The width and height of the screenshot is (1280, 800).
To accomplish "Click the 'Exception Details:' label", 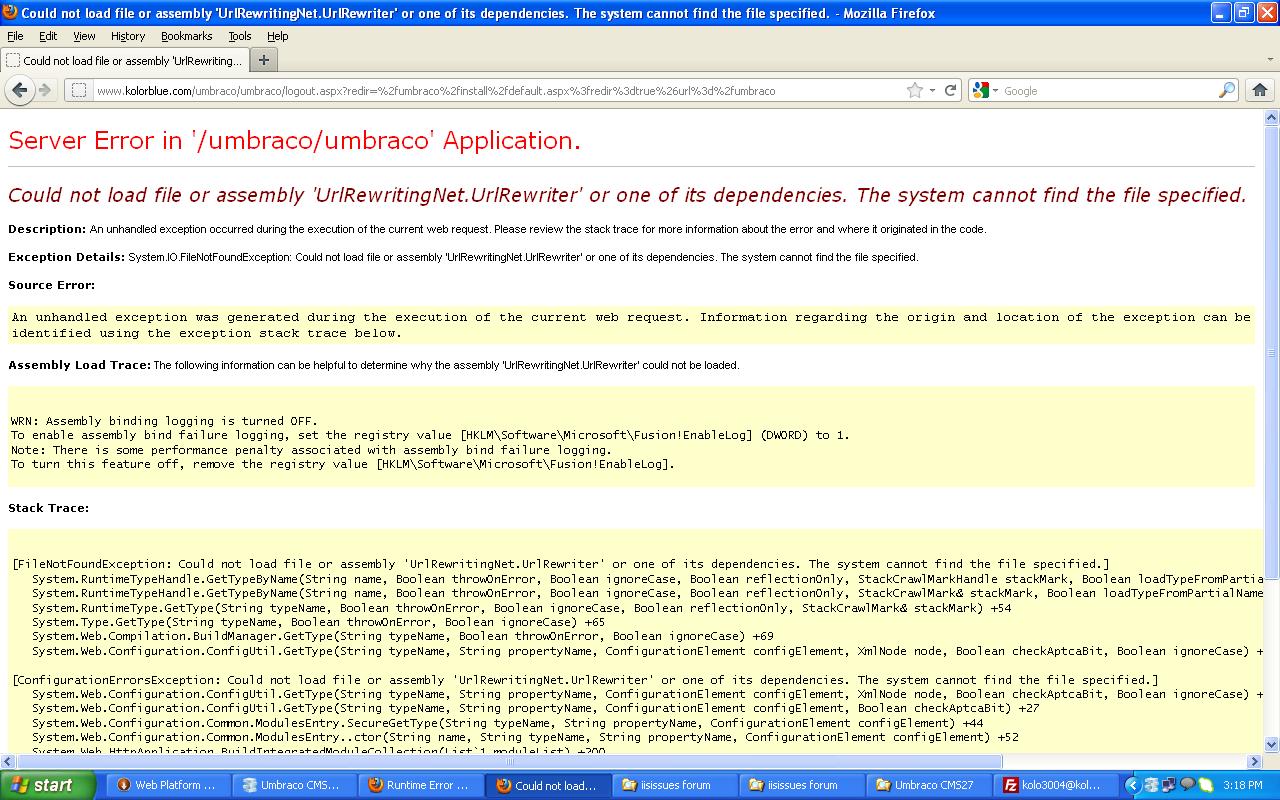I will (67, 257).
